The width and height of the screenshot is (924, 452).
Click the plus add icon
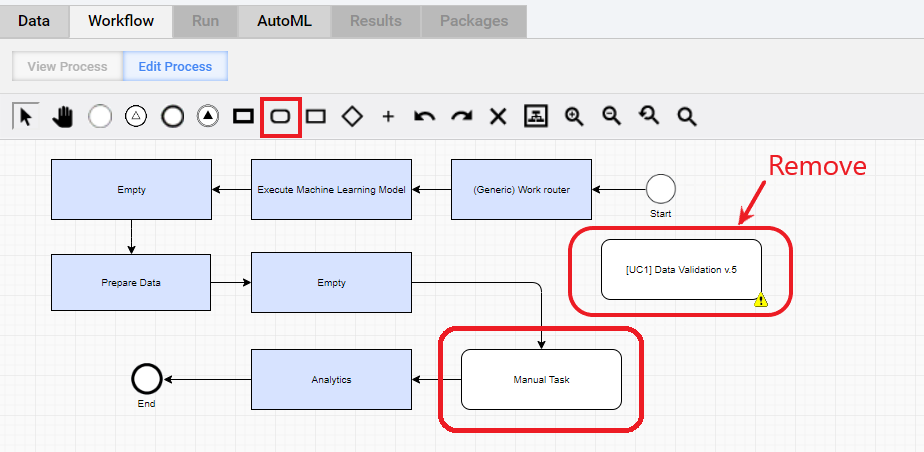tap(388, 117)
